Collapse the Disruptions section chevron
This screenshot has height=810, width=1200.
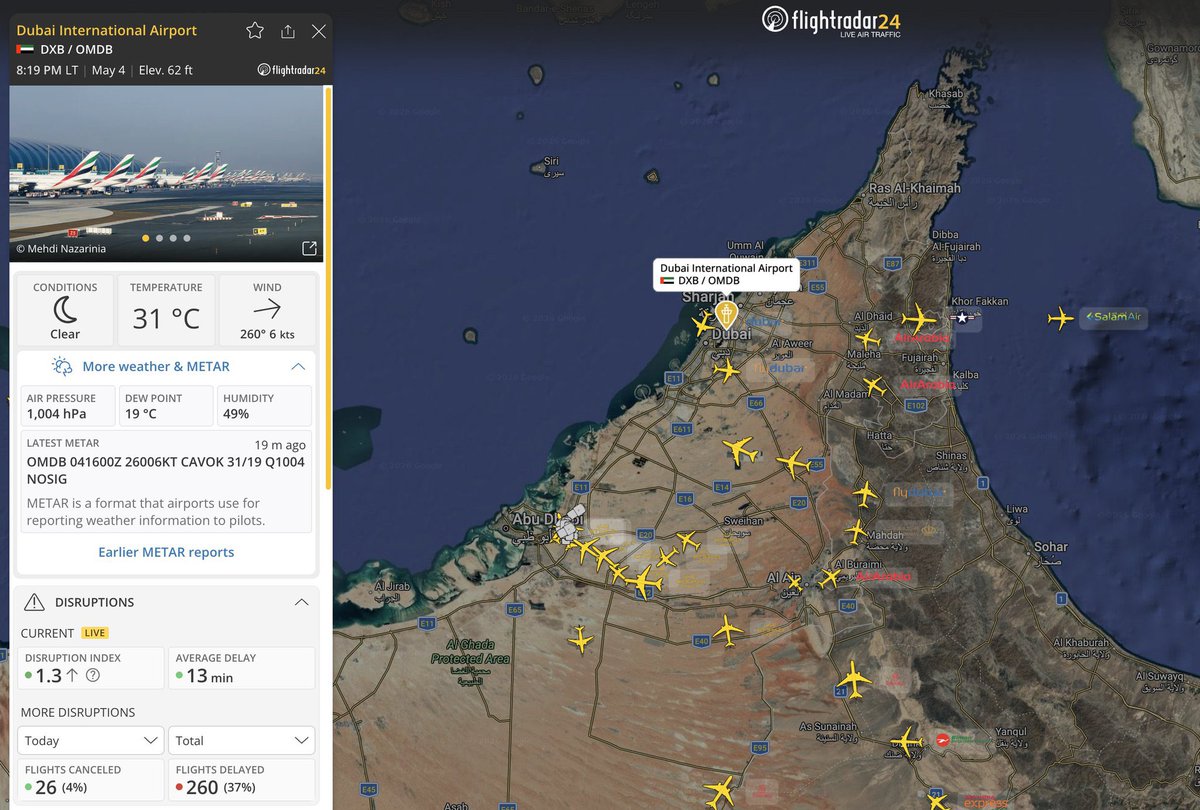click(301, 602)
